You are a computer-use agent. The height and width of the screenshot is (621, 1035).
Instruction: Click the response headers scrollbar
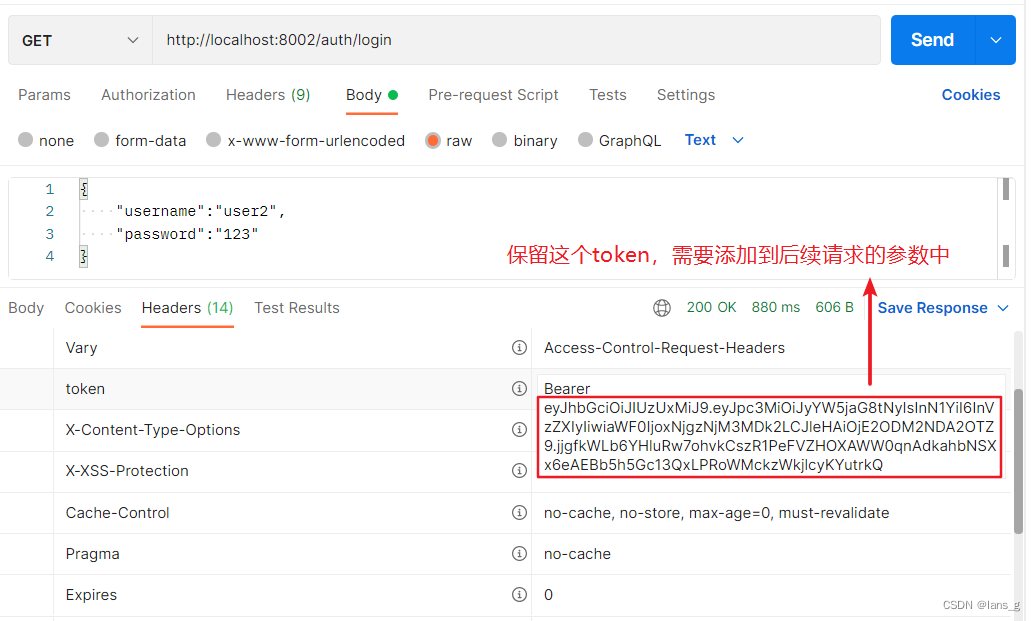tap(1019, 461)
